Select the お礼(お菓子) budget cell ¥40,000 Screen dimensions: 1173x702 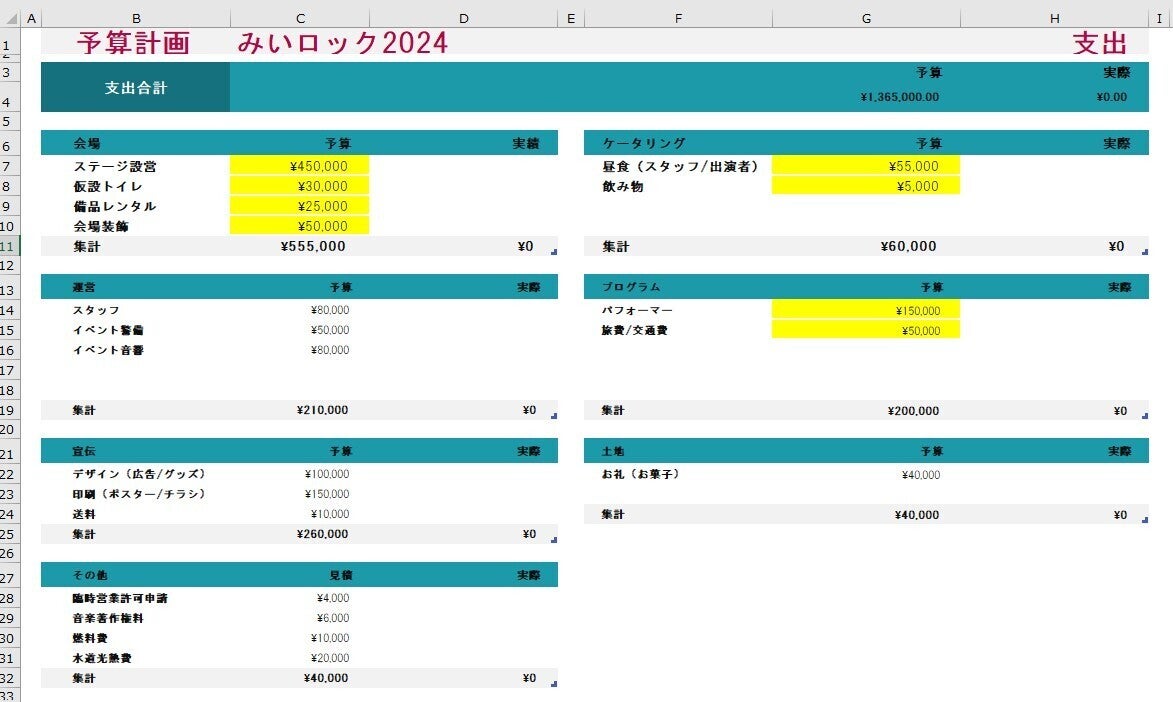click(866, 475)
